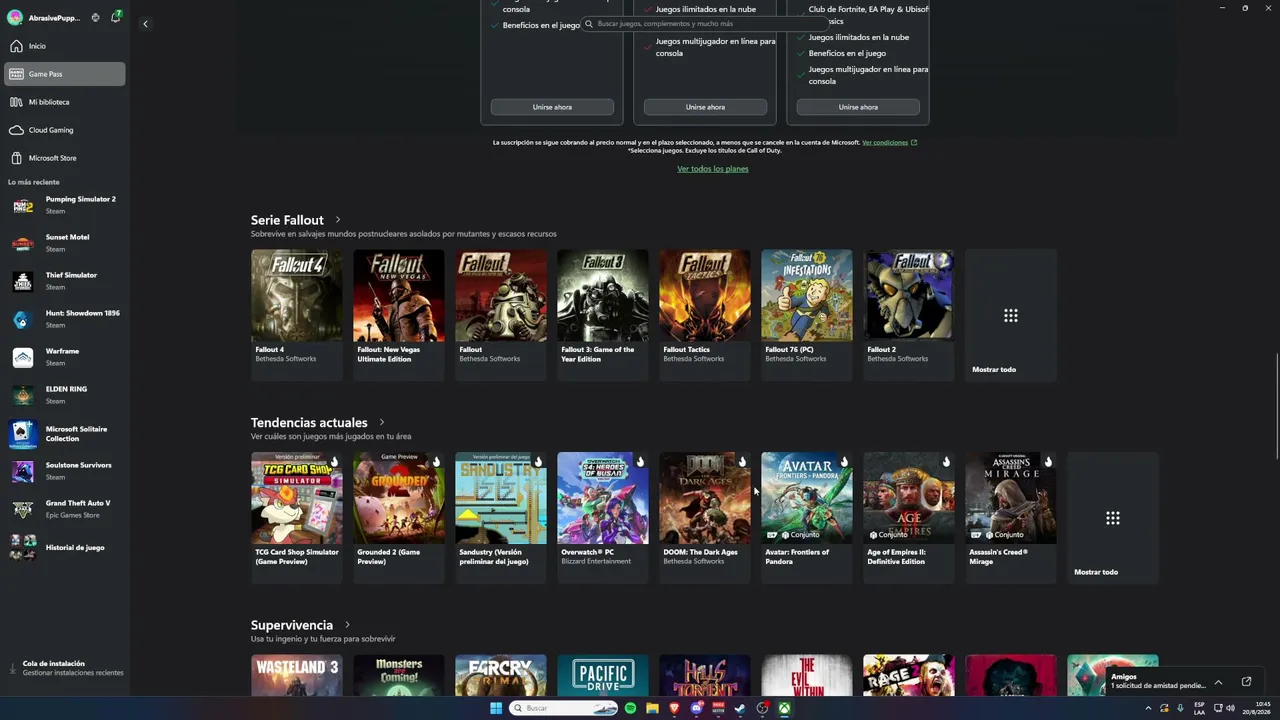This screenshot has width=1280, height=720.
Task: Open Spotify from the taskbar
Action: coord(630,708)
